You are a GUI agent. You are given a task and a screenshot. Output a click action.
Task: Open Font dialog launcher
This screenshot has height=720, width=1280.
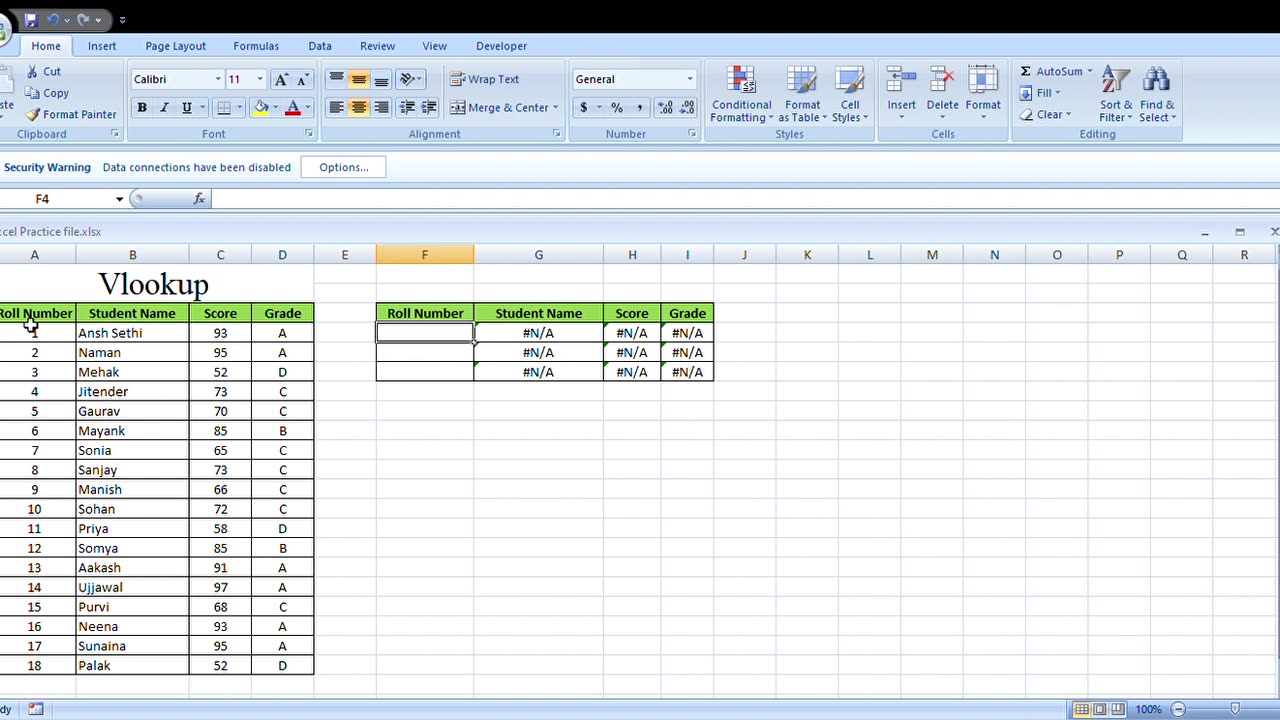point(309,134)
